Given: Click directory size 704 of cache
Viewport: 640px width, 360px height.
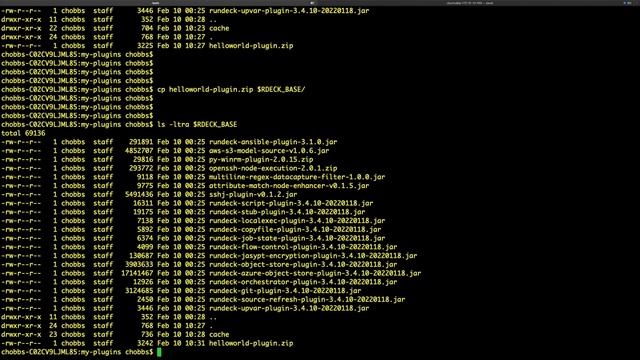Looking at the screenshot, I should pos(147,28).
